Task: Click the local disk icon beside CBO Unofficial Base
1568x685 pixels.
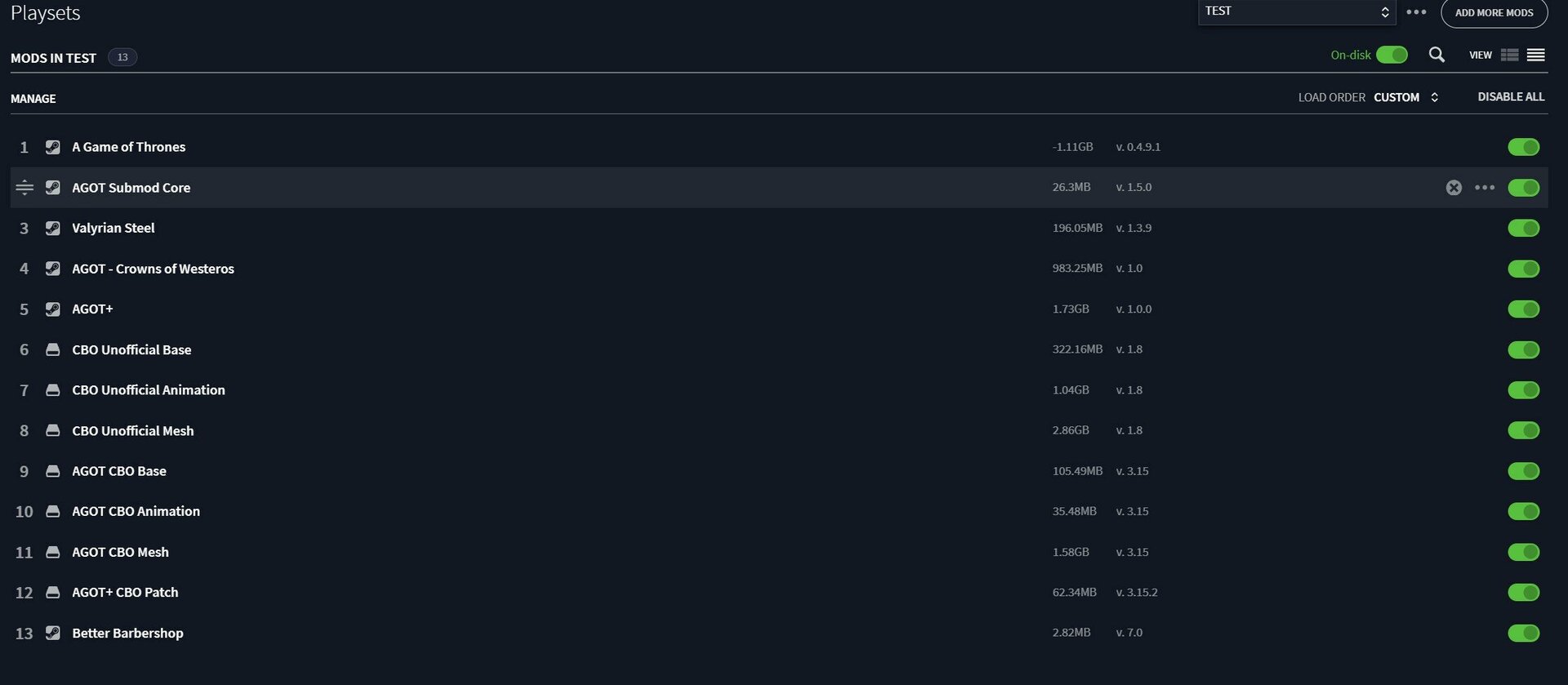Action: point(53,349)
